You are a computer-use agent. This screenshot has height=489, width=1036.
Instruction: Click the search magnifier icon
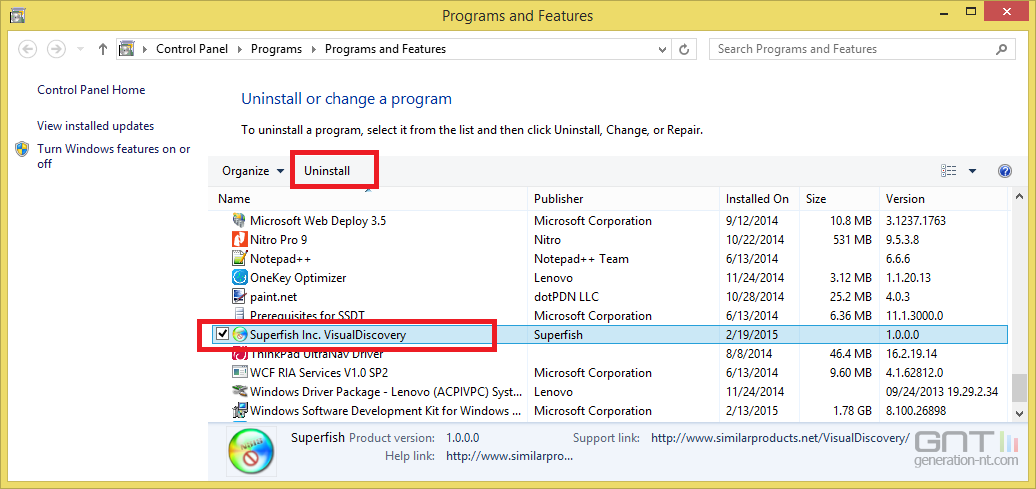tap(1002, 49)
